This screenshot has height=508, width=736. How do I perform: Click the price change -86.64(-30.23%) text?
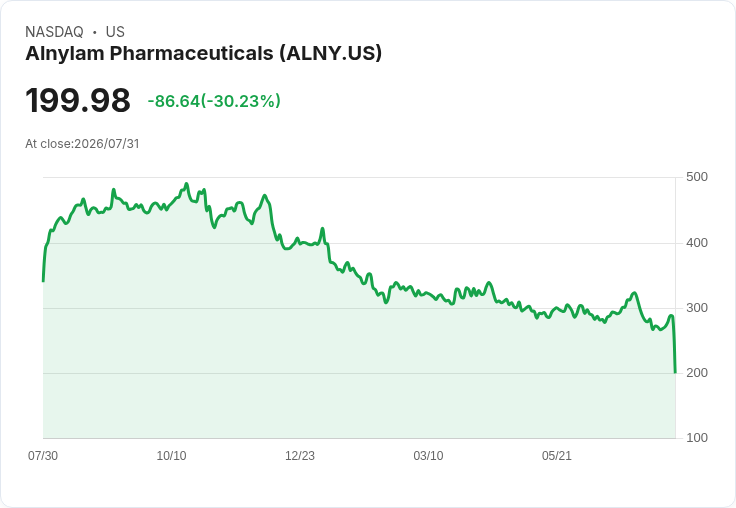214,101
